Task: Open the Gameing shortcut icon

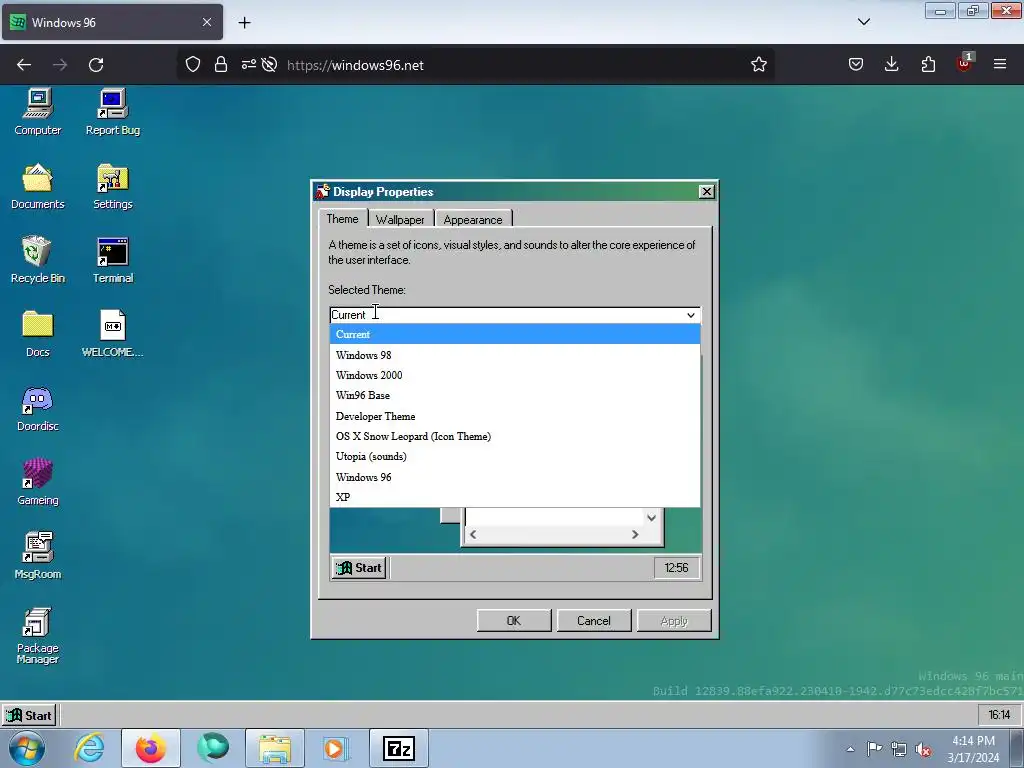Action: pos(38,482)
